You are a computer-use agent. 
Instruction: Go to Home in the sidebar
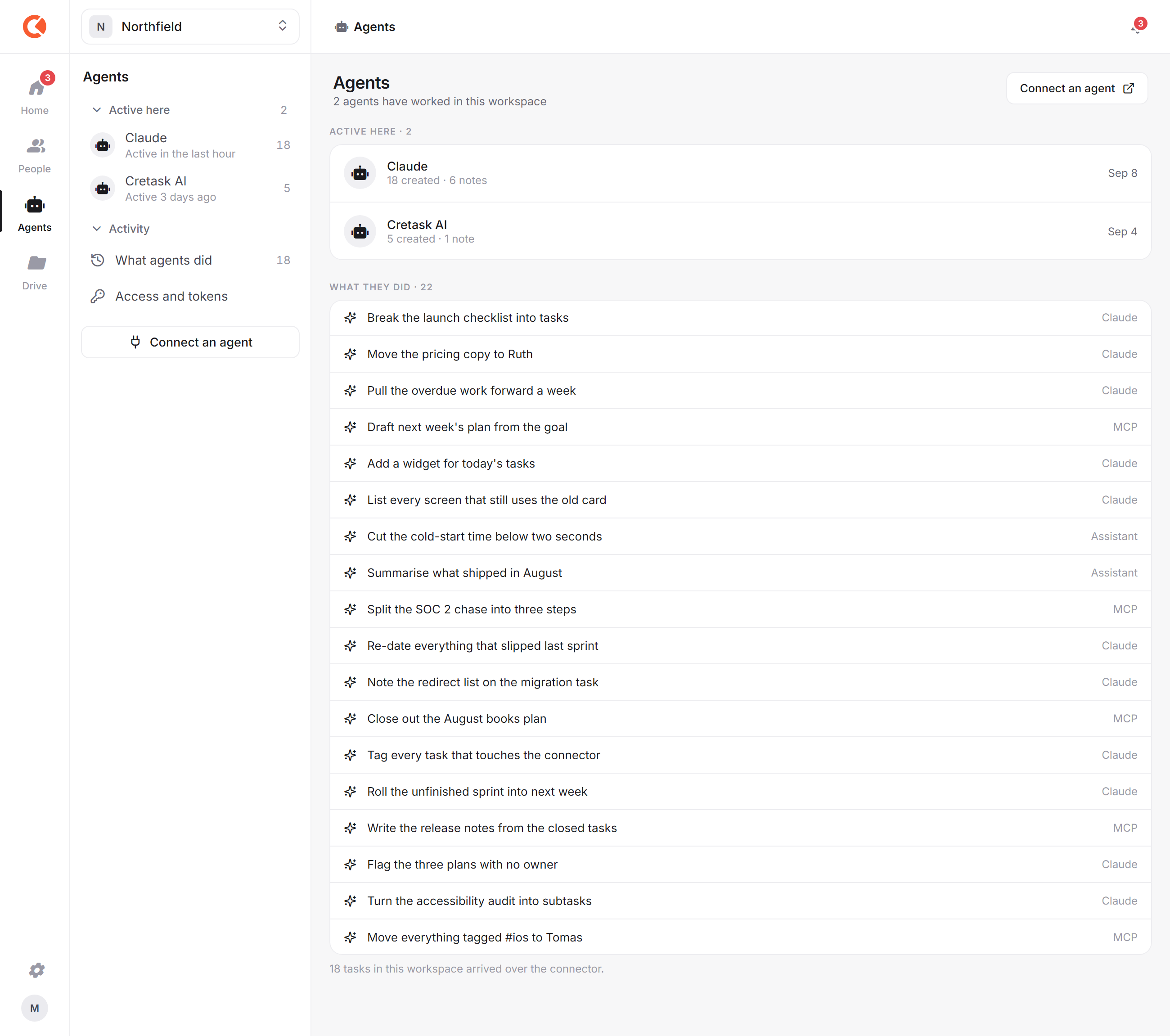pyautogui.click(x=34, y=95)
